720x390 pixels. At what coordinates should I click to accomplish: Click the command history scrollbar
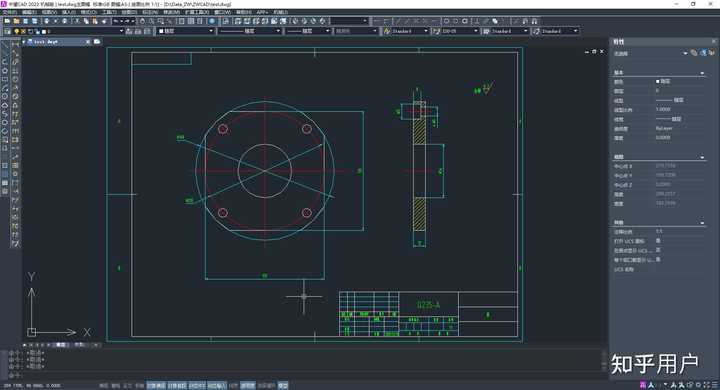(x=604, y=360)
